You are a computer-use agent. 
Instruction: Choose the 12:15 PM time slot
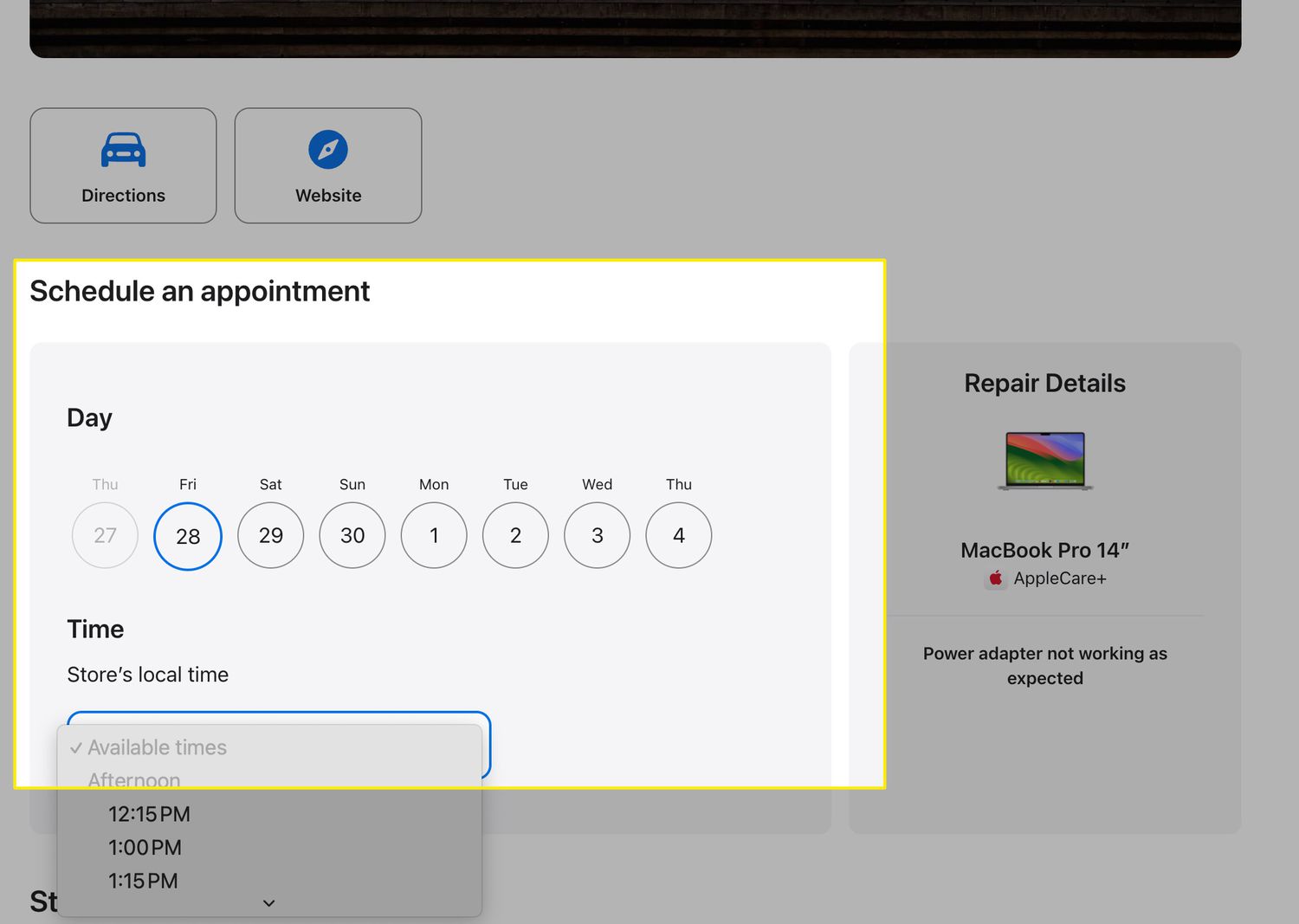[x=149, y=814]
